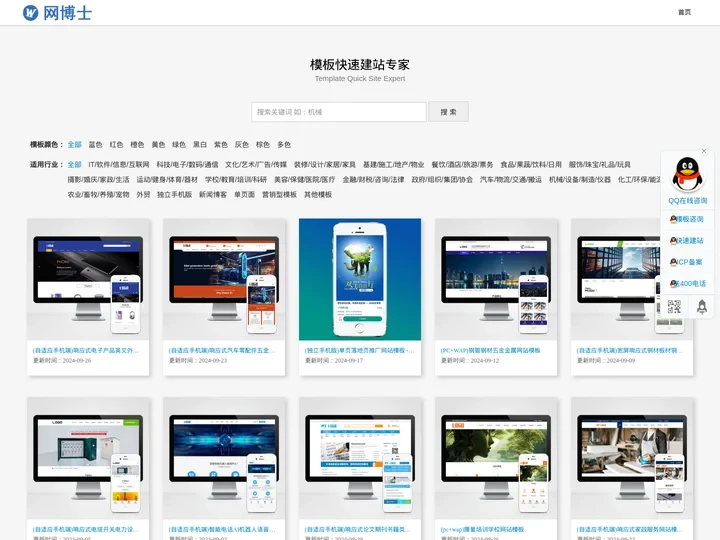Open 快速建站 QQ contact
Image resolution: width=720 pixels, height=540 pixels.
tap(687, 240)
